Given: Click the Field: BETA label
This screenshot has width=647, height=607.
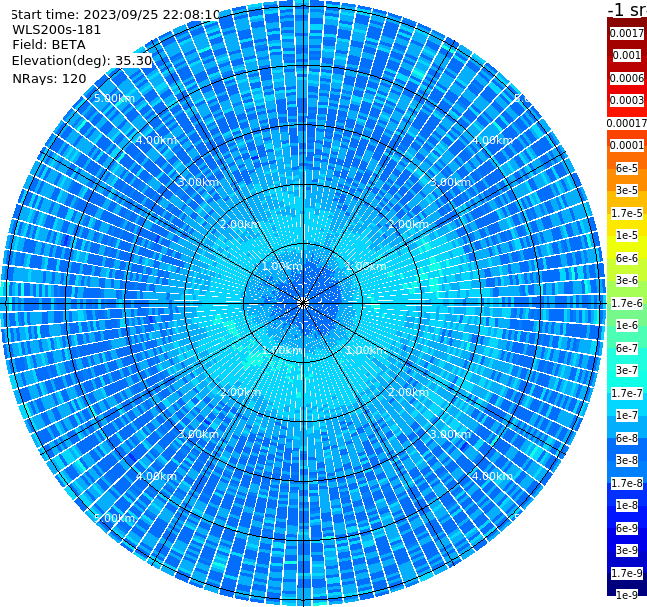Looking at the screenshot, I should pos(49,45).
